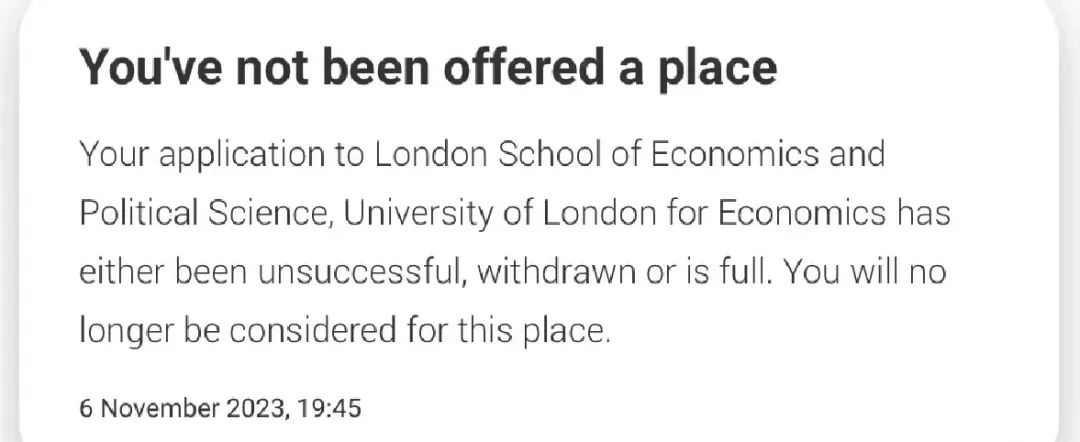
Task: Click the word "withdrawn" in the message
Action: (x=556, y=273)
